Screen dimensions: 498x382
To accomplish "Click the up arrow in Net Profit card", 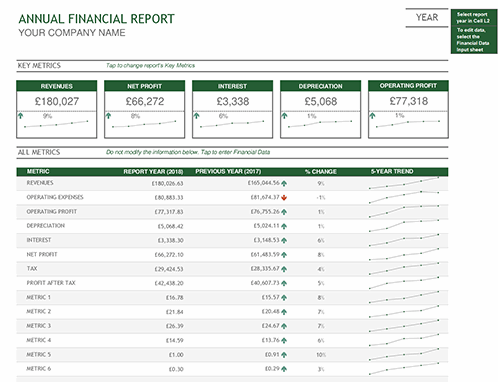I will coord(108,116).
